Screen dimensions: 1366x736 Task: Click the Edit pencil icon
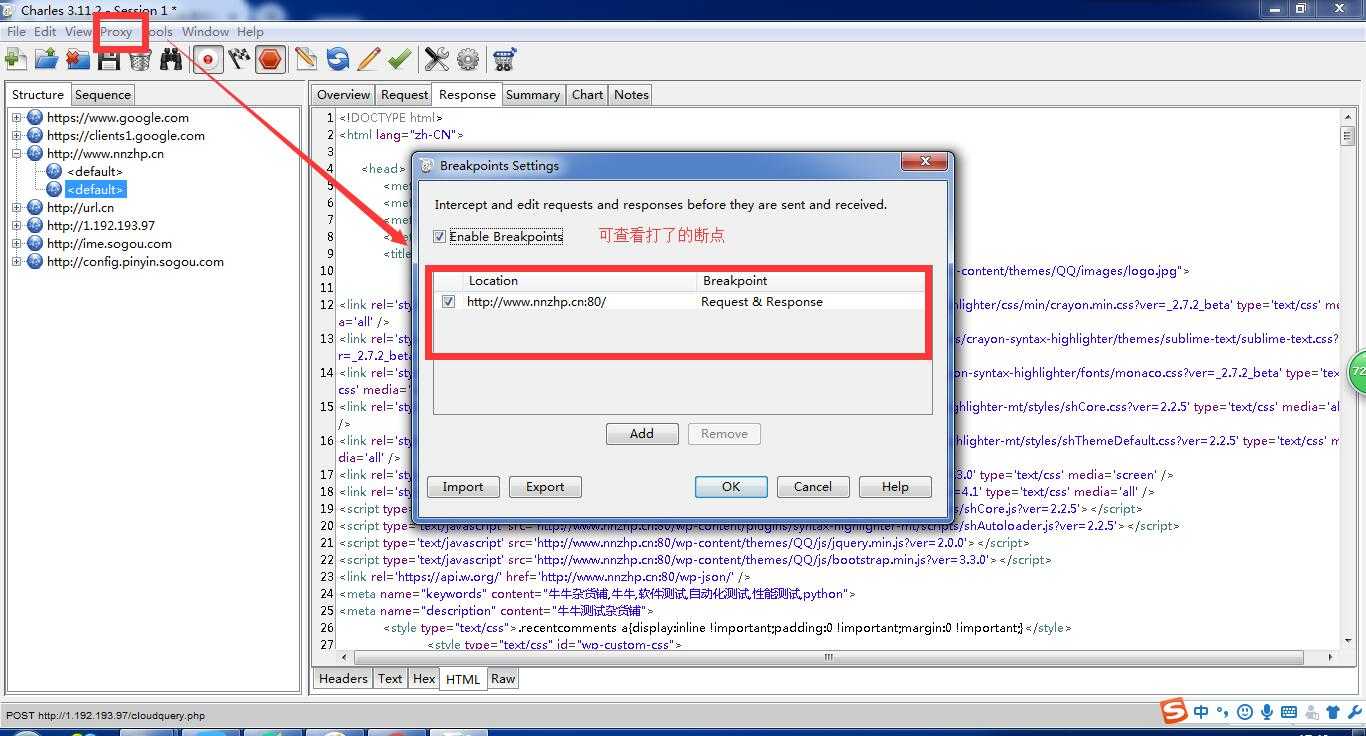coord(369,60)
